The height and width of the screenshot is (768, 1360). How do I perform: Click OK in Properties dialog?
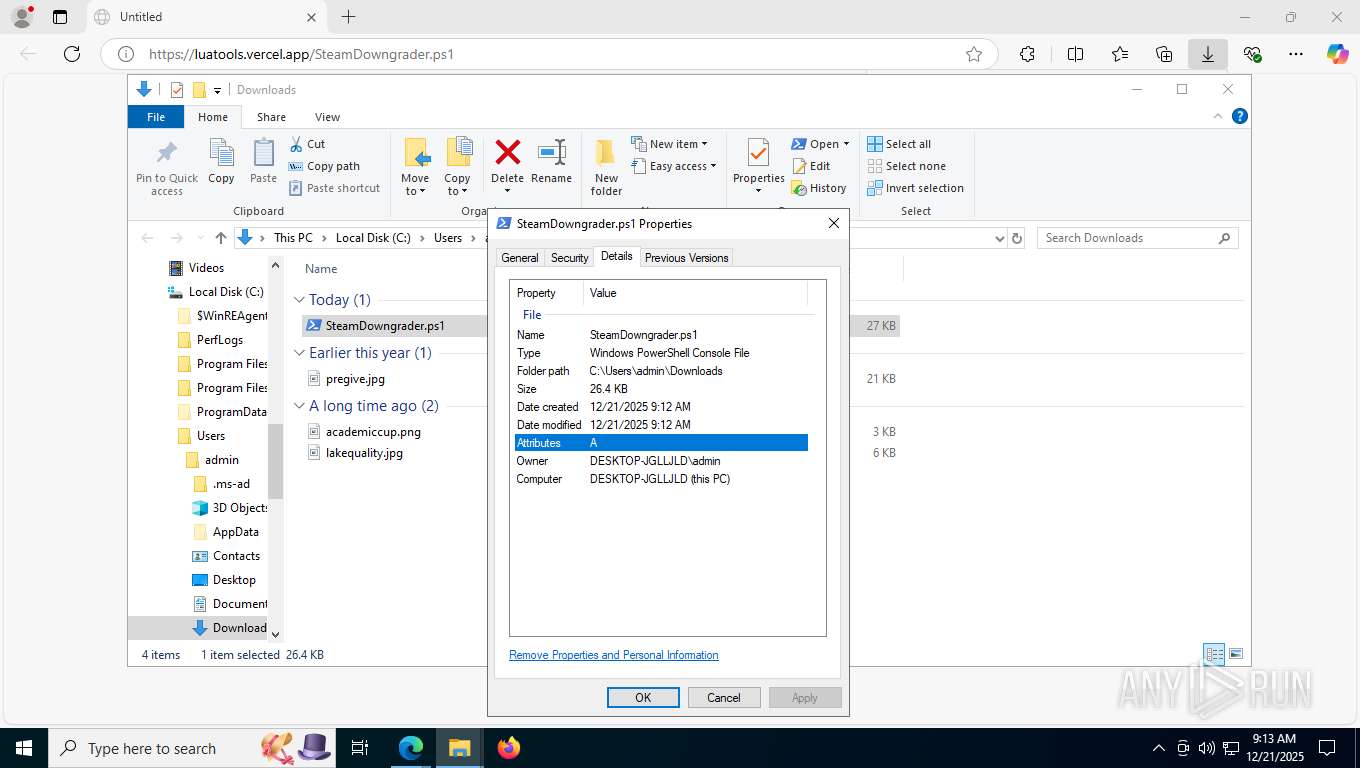pos(643,698)
